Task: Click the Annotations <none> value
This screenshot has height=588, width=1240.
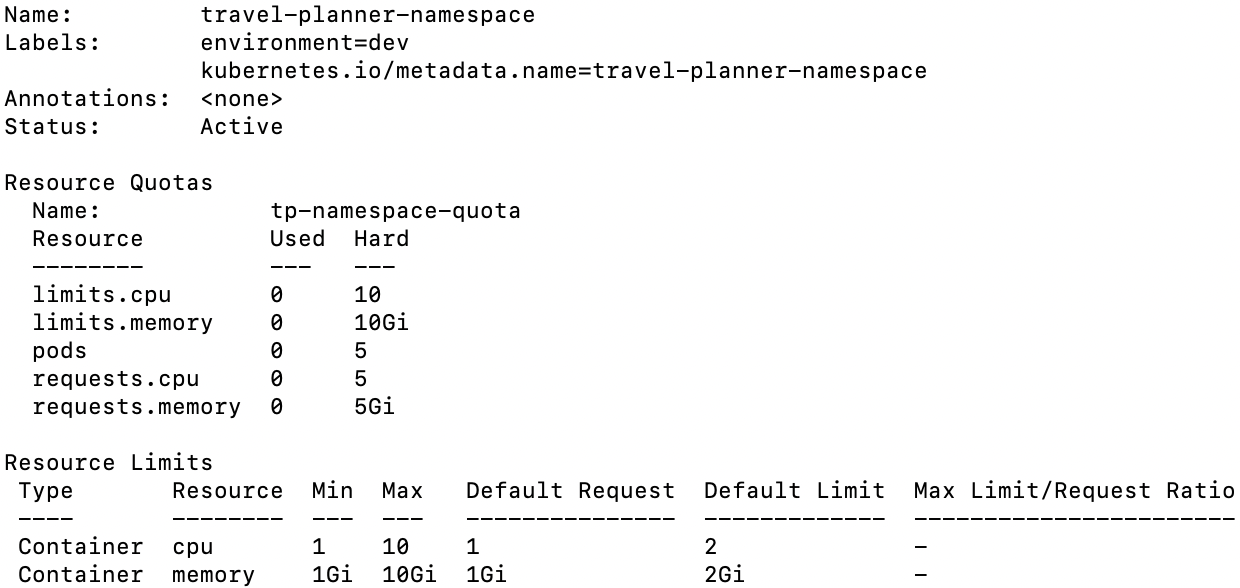Action: (241, 99)
